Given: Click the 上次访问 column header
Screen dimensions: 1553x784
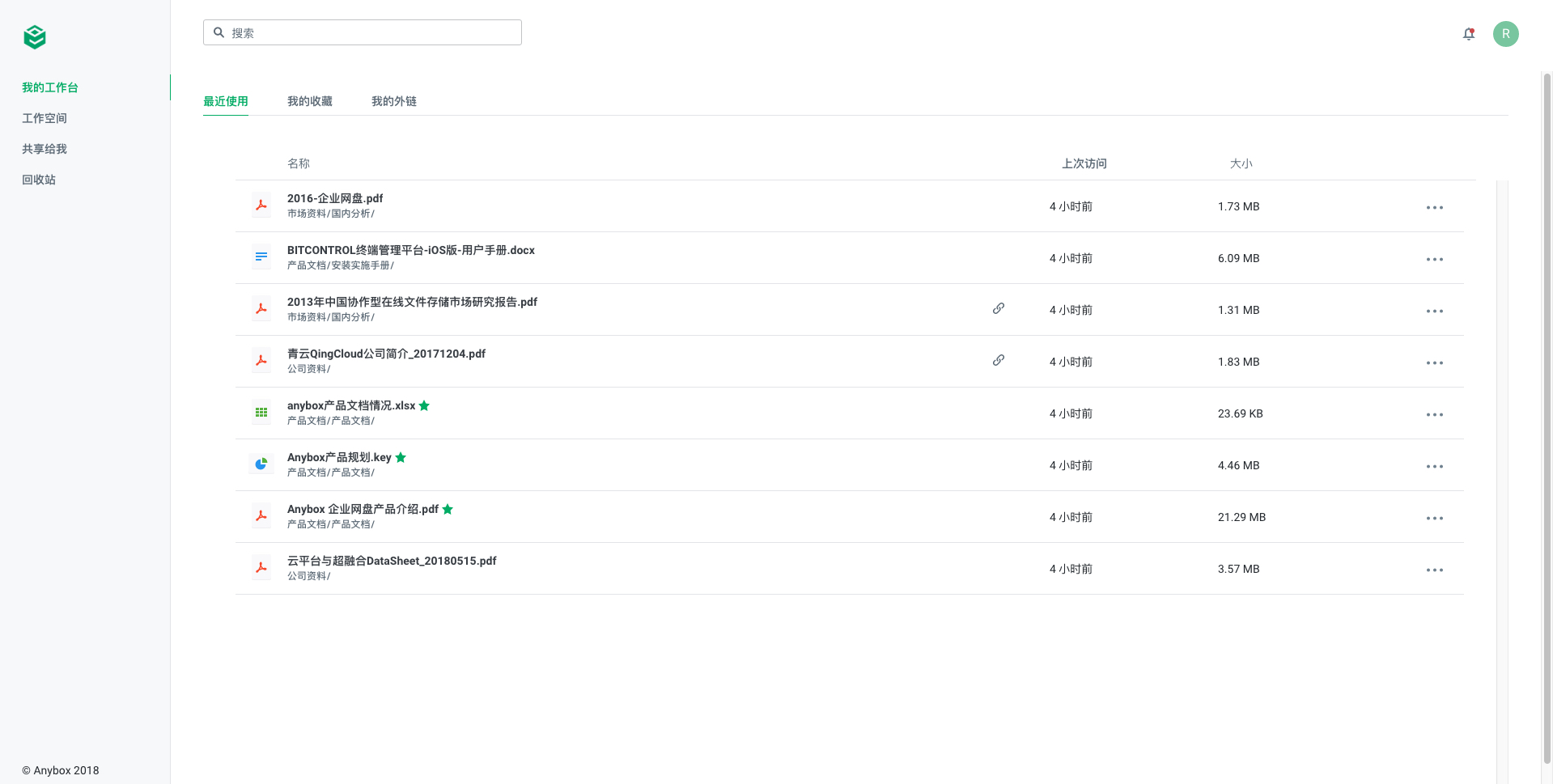Looking at the screenshot, I should (1084, 163).
